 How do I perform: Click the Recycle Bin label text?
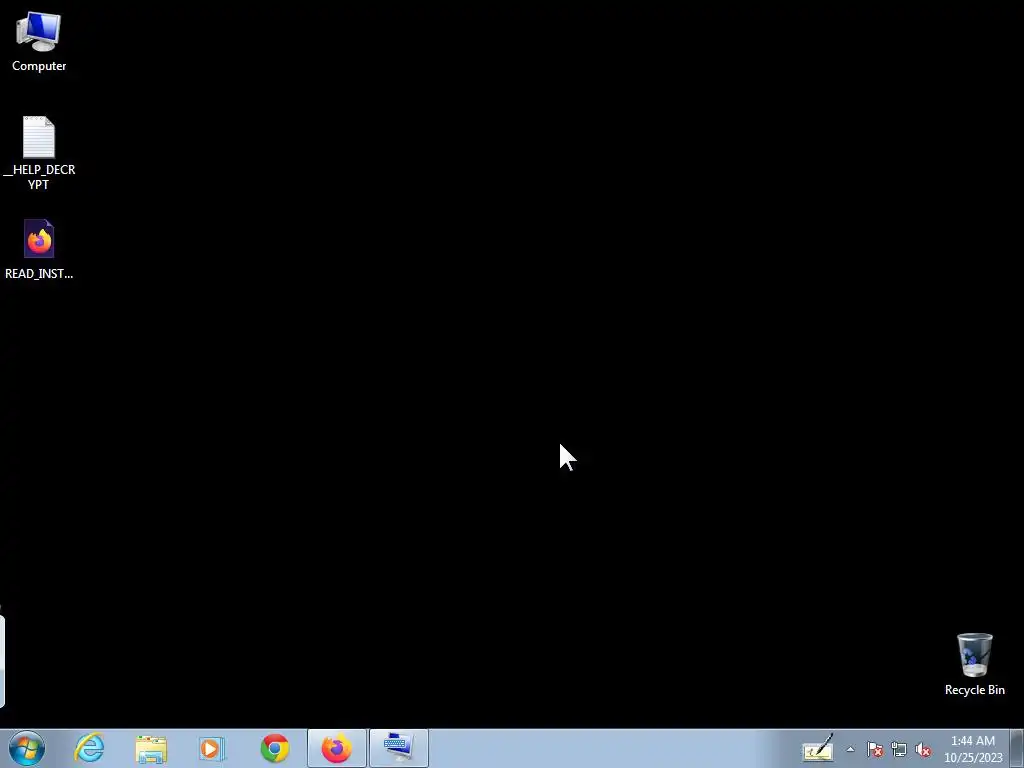(x=974, y=690)
